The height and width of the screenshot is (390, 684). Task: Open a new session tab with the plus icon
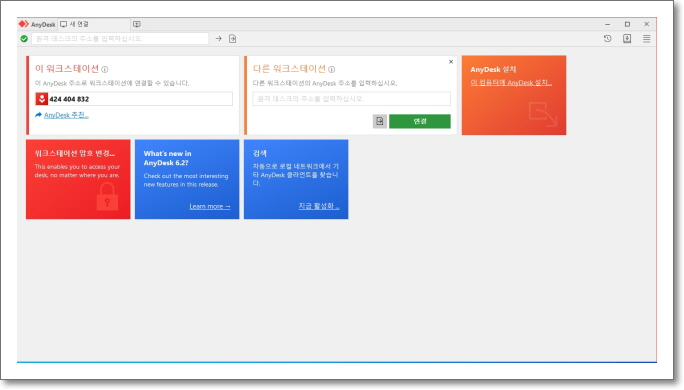(137, 24)
